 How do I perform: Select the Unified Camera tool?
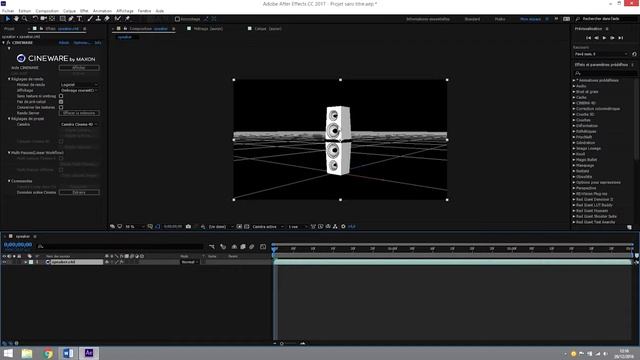click(x=43, y=19)
